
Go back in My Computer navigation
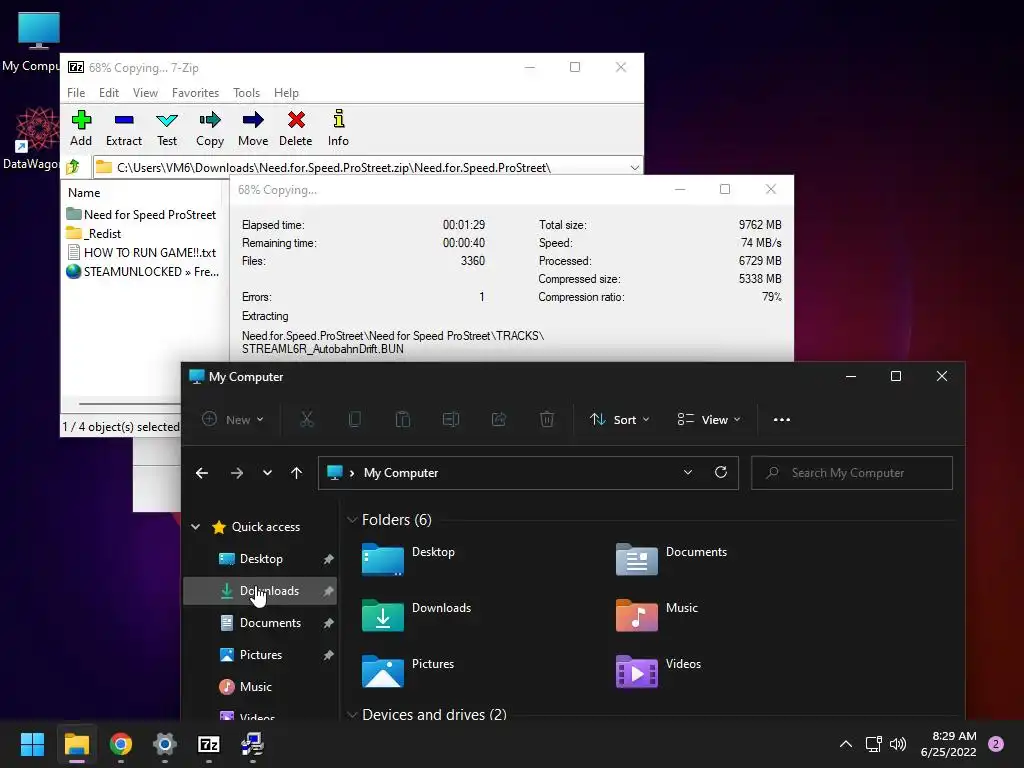(202, 473)
